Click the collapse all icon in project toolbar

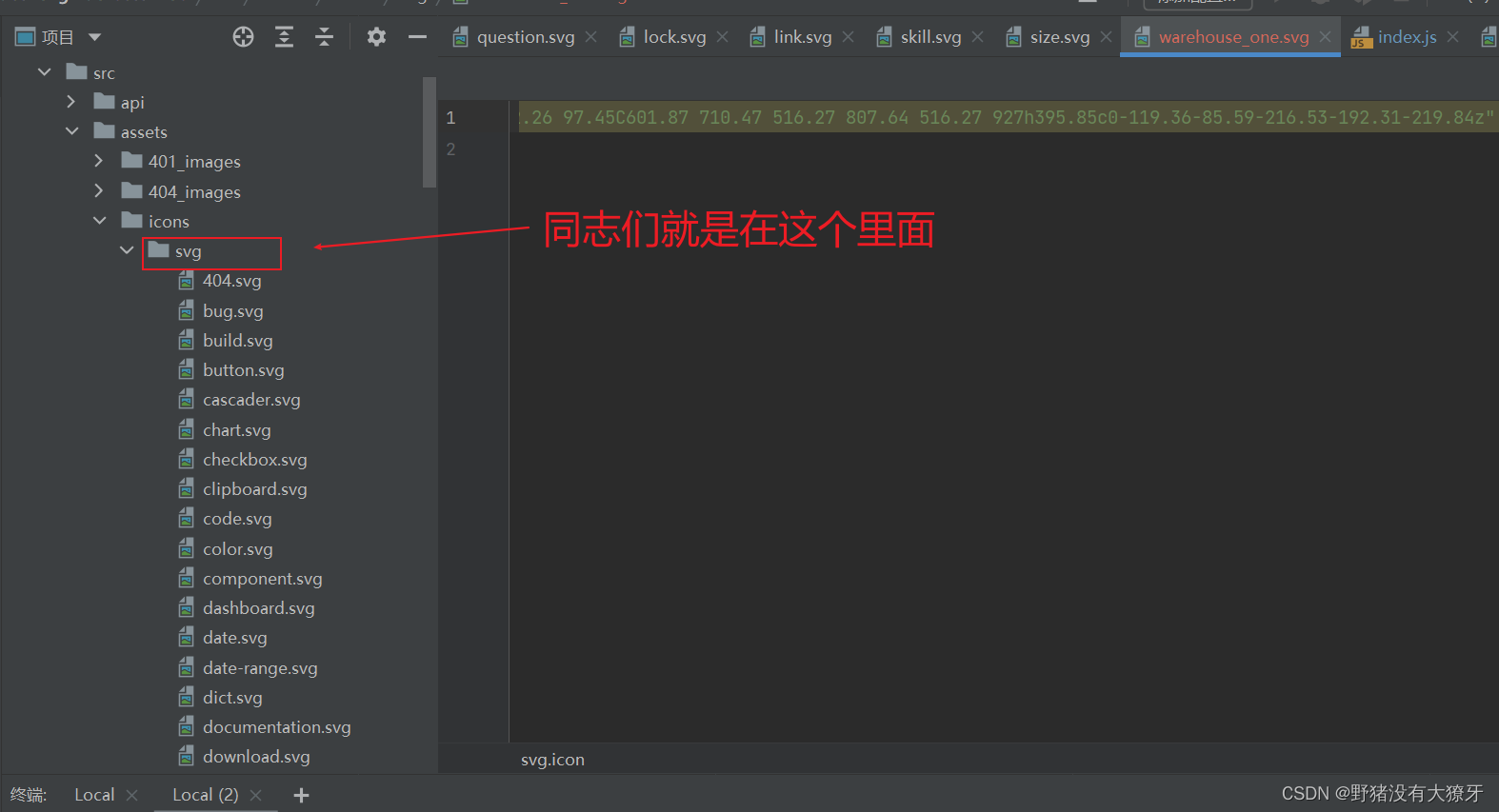pos(324,37)
